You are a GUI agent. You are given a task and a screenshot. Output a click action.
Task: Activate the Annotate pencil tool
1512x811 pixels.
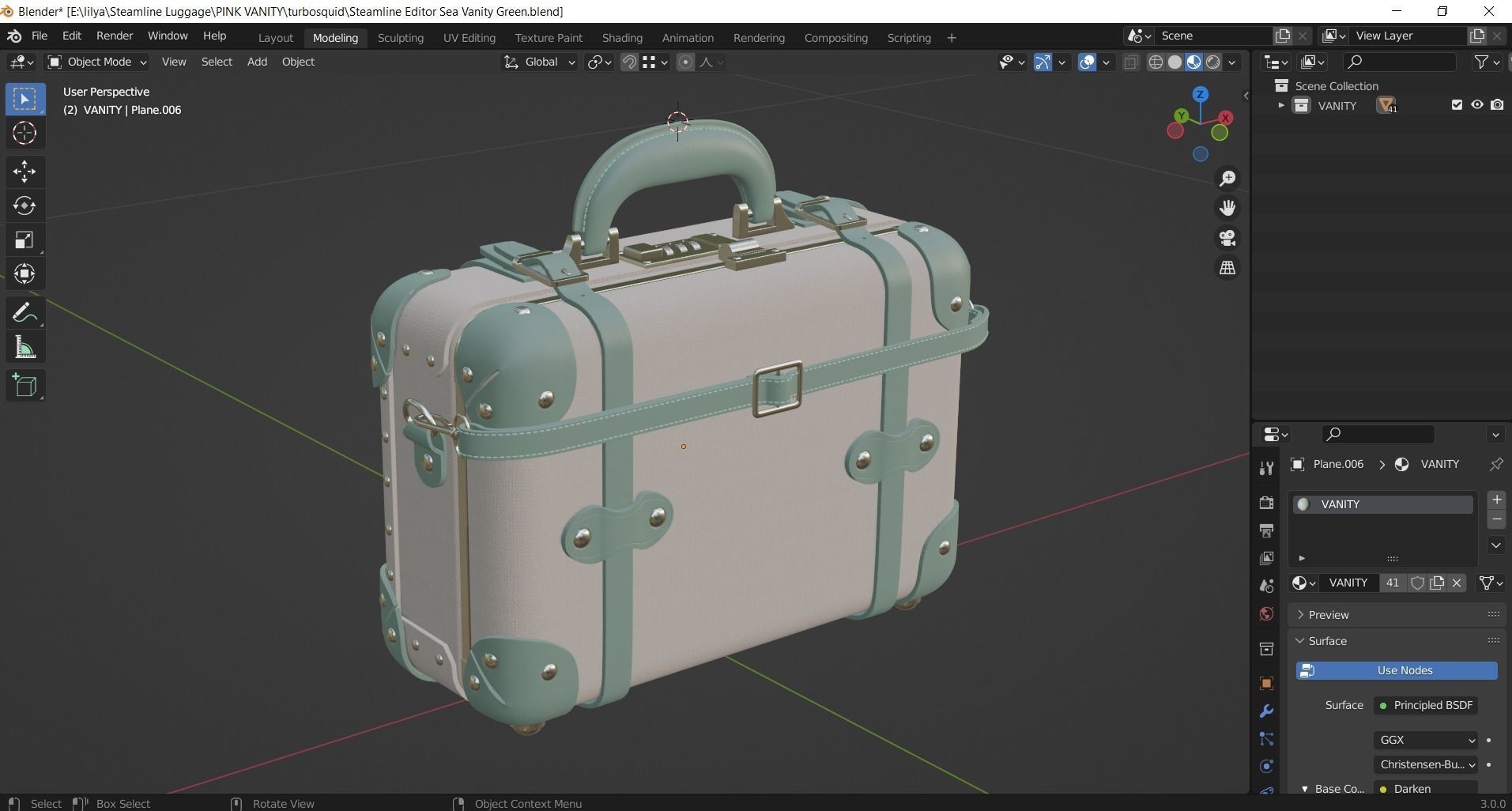[25, 313]
